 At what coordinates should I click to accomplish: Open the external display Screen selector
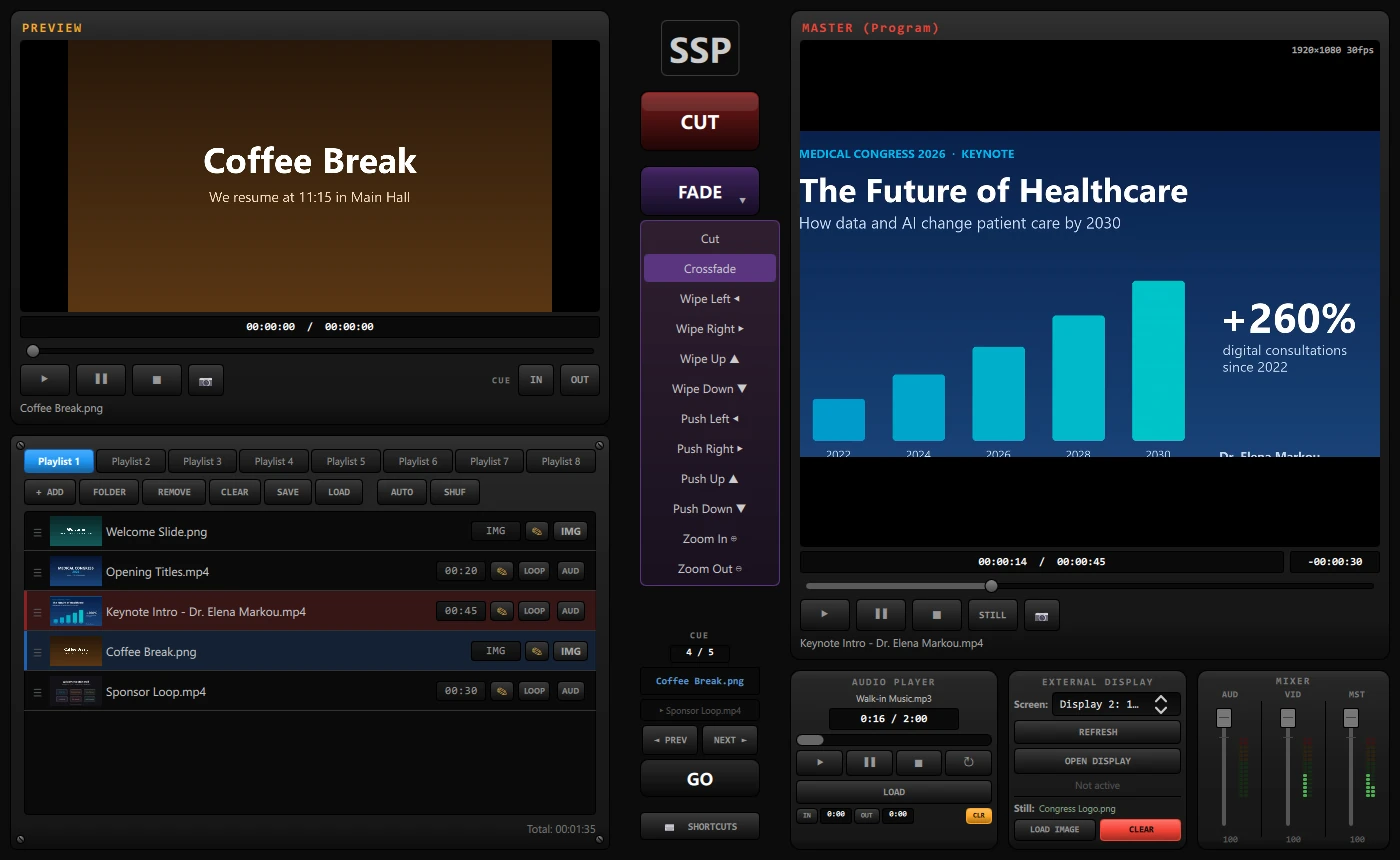pos(1116,704)
